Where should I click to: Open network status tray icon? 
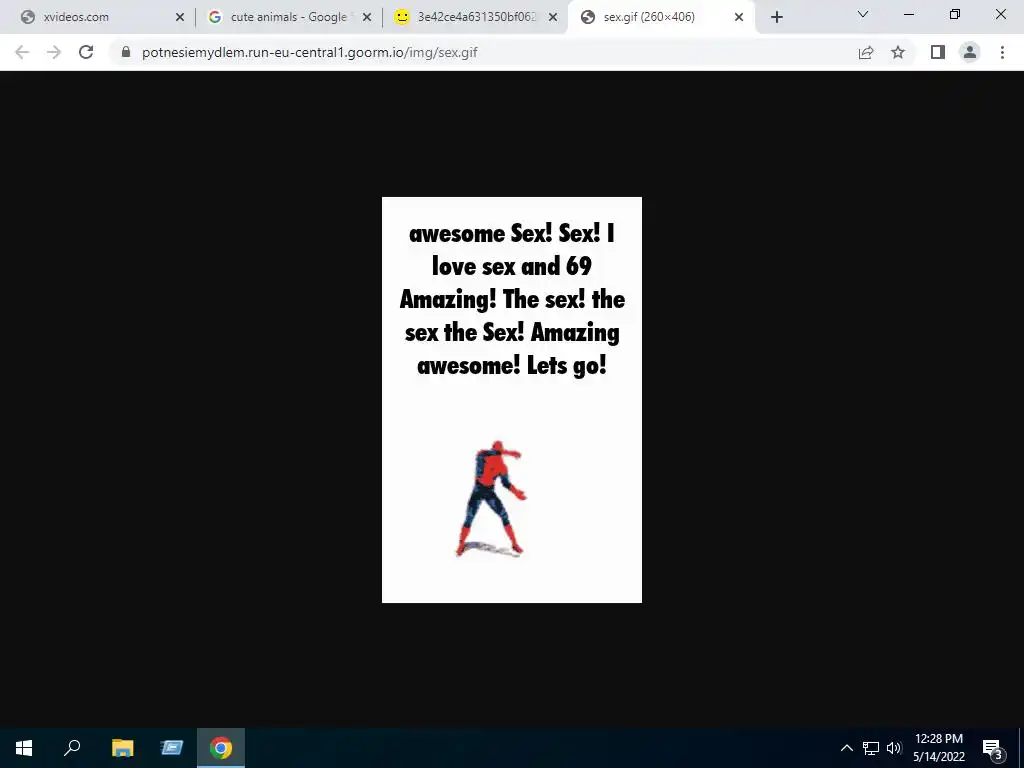tap(871, 748)
